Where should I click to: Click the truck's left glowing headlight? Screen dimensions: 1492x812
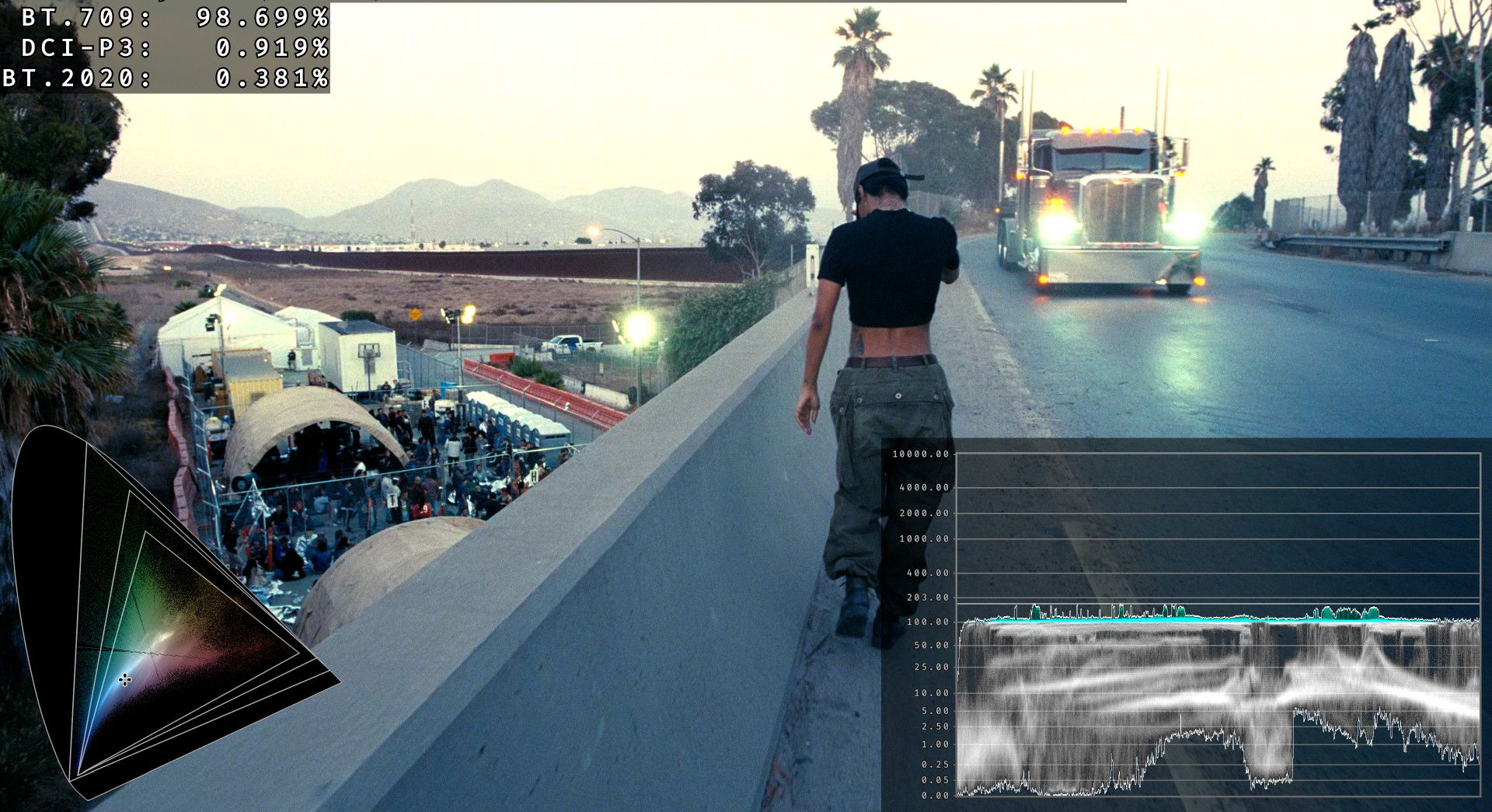pyautogui.click(x=1058, y=227)
